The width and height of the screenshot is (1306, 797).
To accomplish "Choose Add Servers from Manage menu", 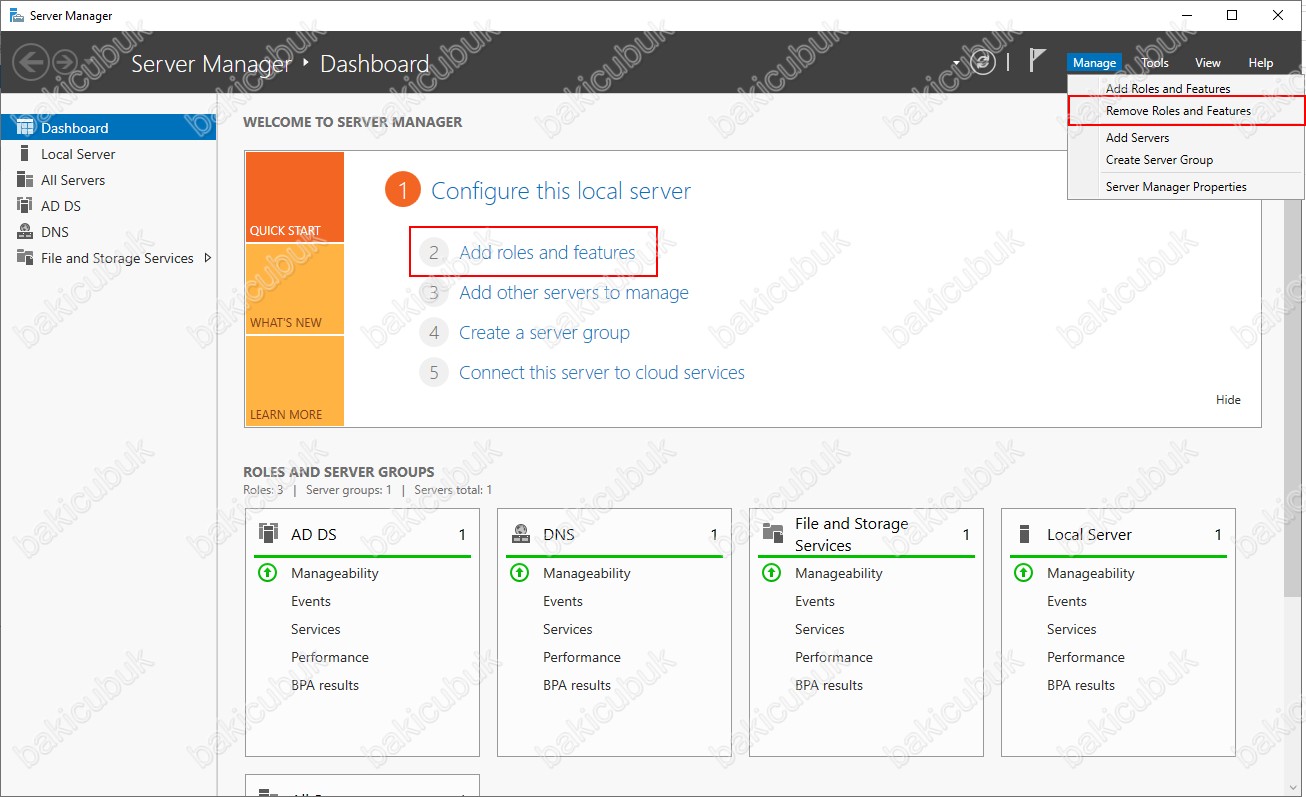I will (x=1186, y=138).
